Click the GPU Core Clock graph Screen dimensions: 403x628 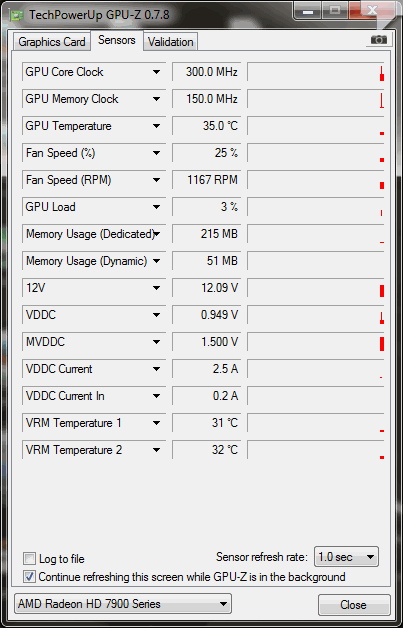[x=316, y=72]
